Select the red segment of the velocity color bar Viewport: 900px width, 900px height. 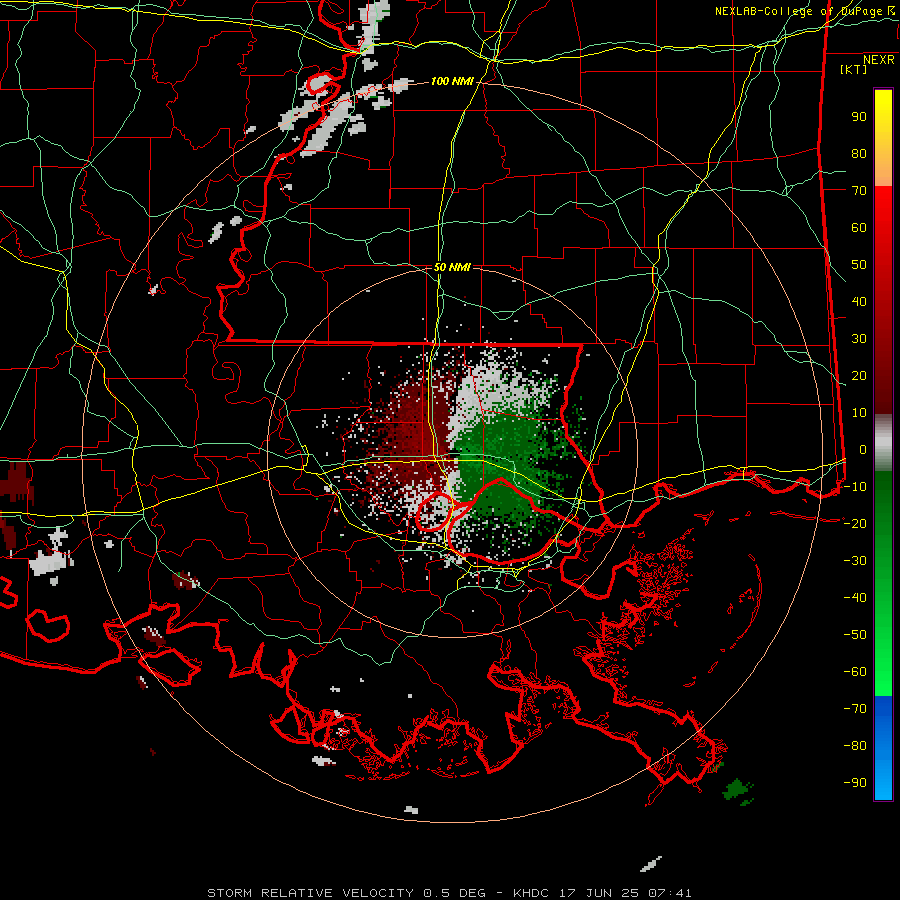click(x=883, y=300)
